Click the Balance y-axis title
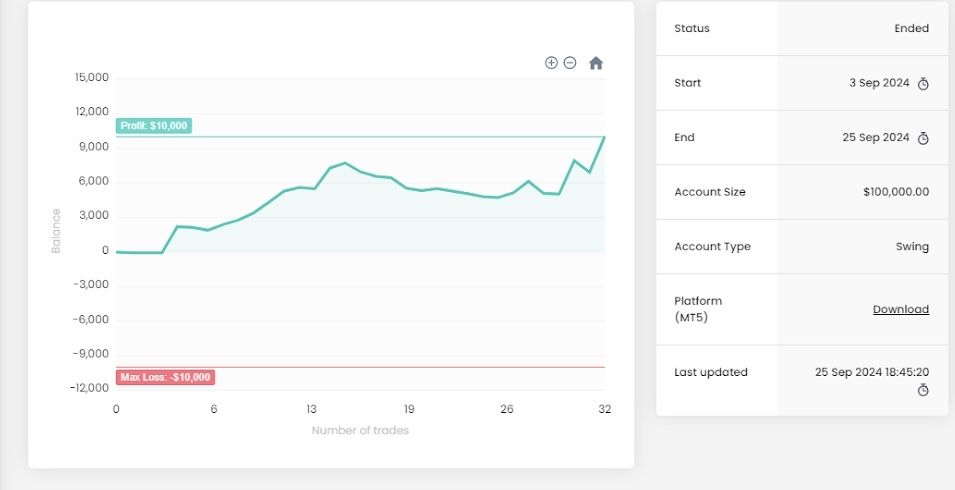 (x=56, y=230)
